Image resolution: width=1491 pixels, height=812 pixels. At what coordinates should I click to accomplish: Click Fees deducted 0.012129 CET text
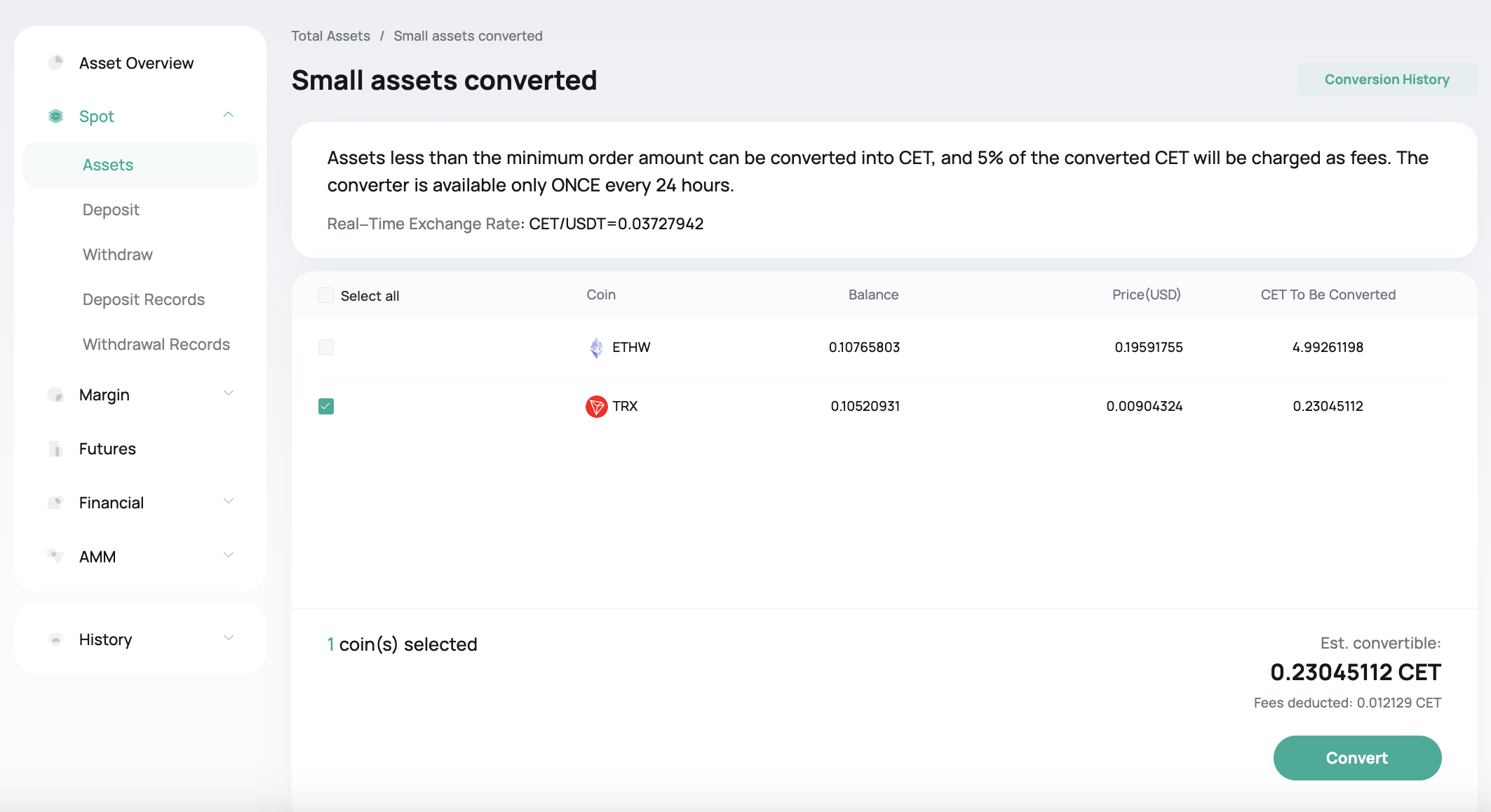click(1347, 703)
